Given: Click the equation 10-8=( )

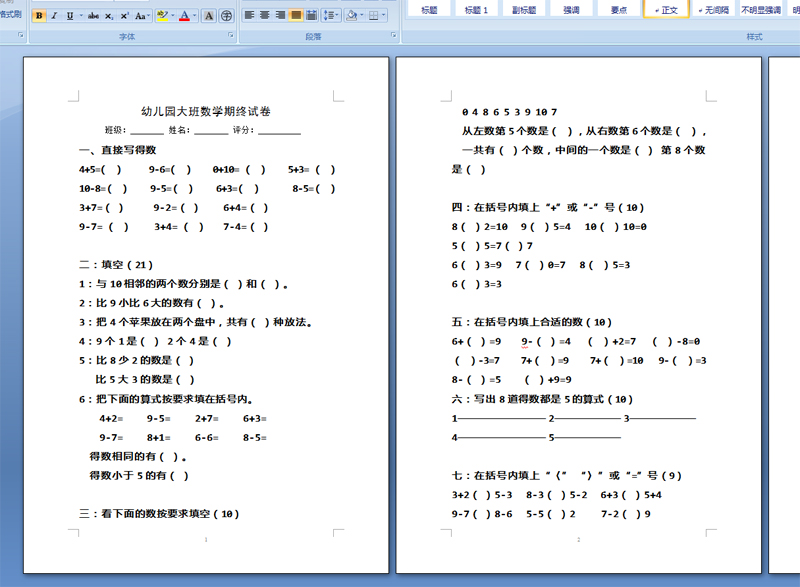Looking at the screenshot, I should [x=103, y=189].
